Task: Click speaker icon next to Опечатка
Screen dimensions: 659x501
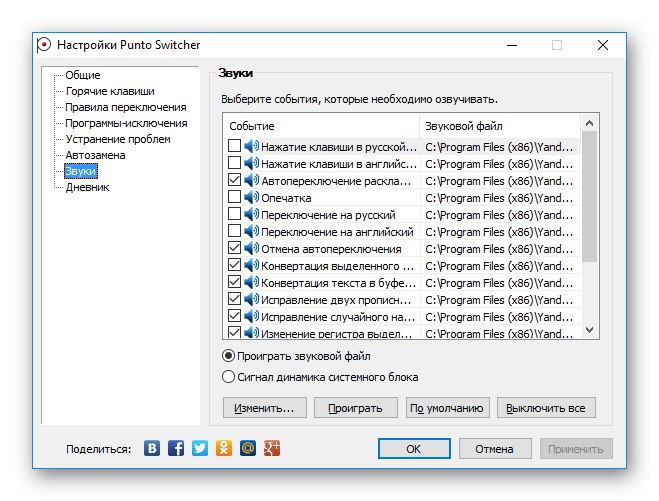Action: coord(251,197)
